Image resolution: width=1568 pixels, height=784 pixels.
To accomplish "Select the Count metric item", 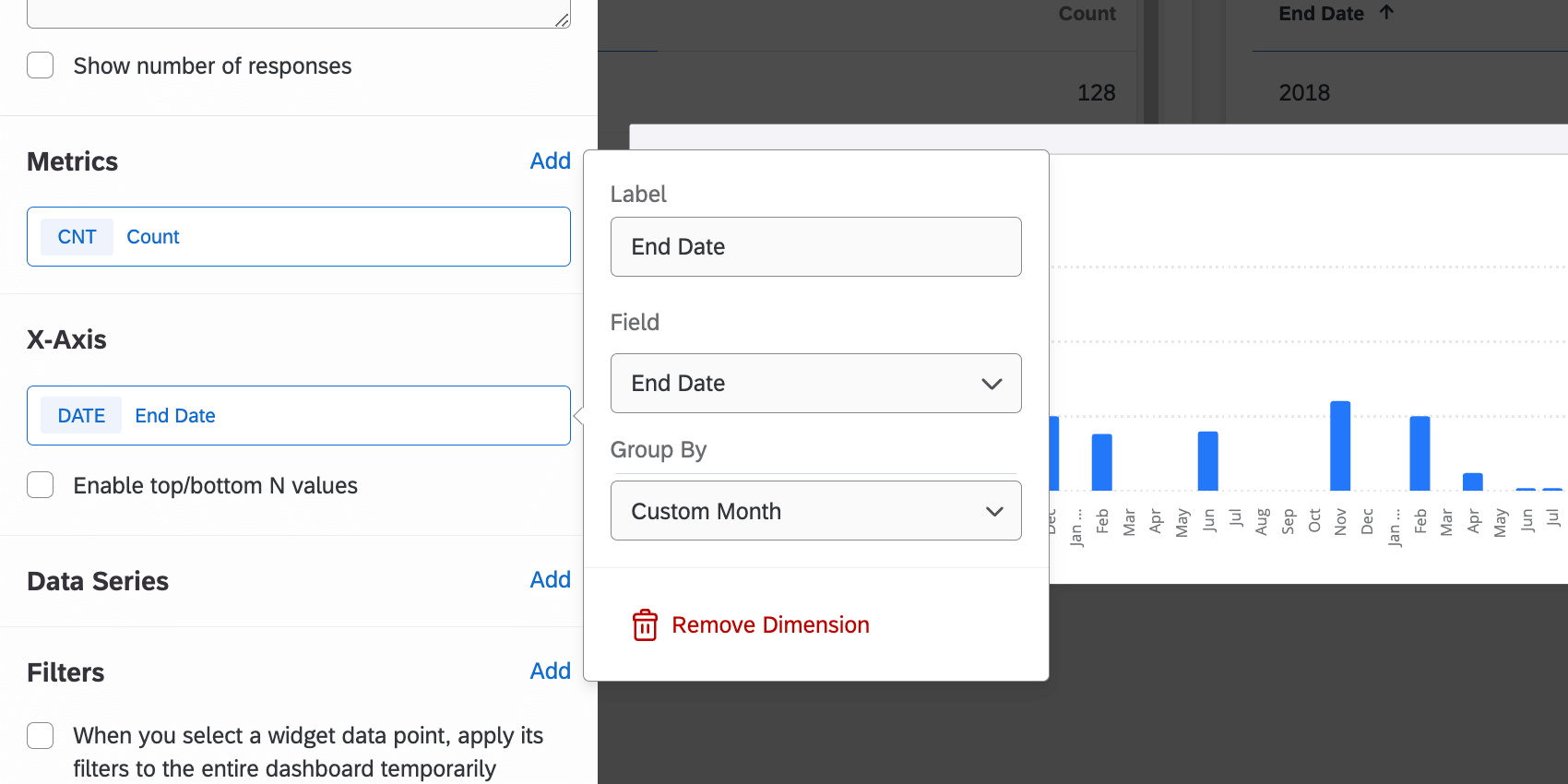I will click(153, 237).
